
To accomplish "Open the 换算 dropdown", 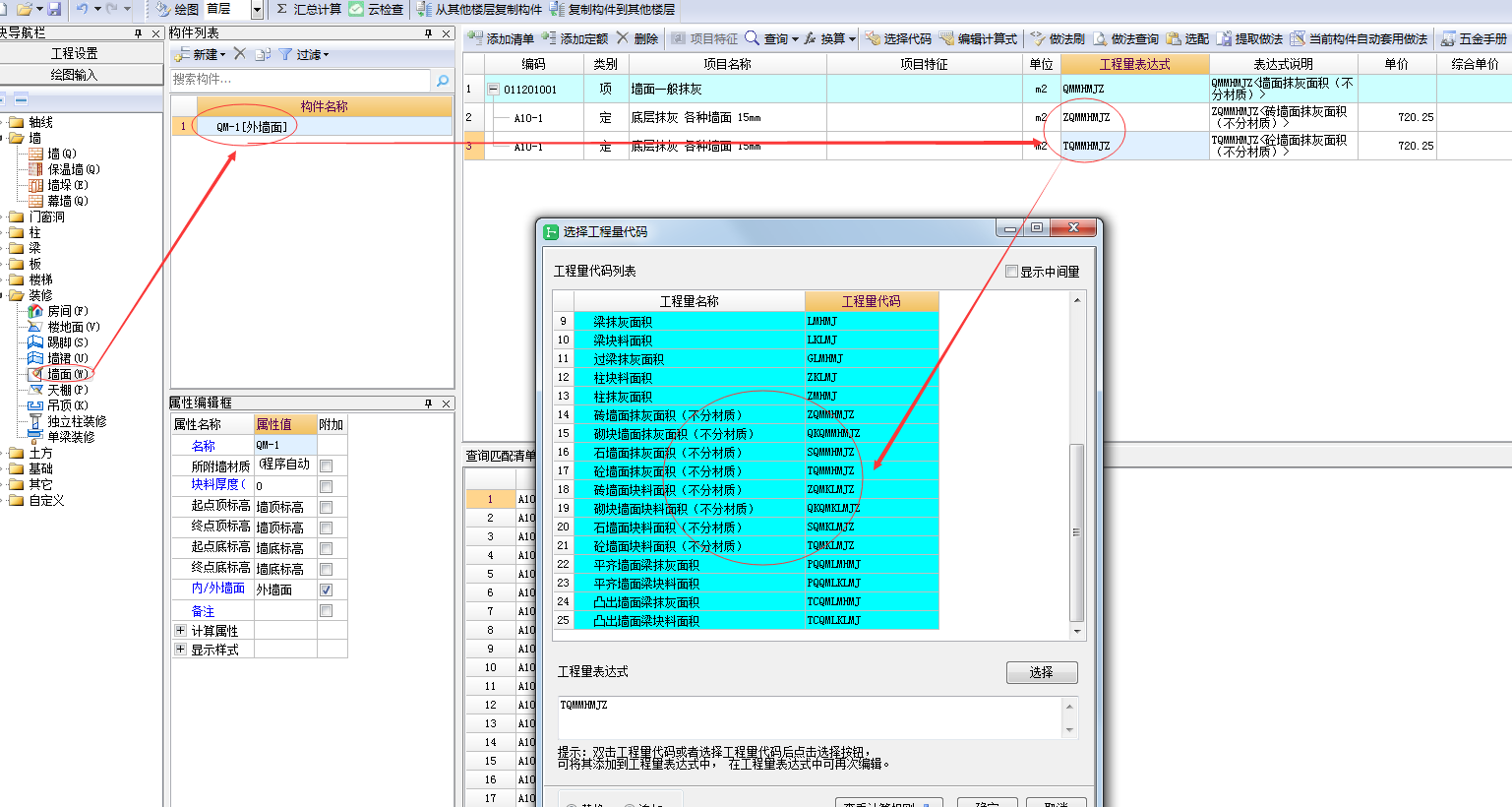I will pyautogui.click(x=831, y=38).
